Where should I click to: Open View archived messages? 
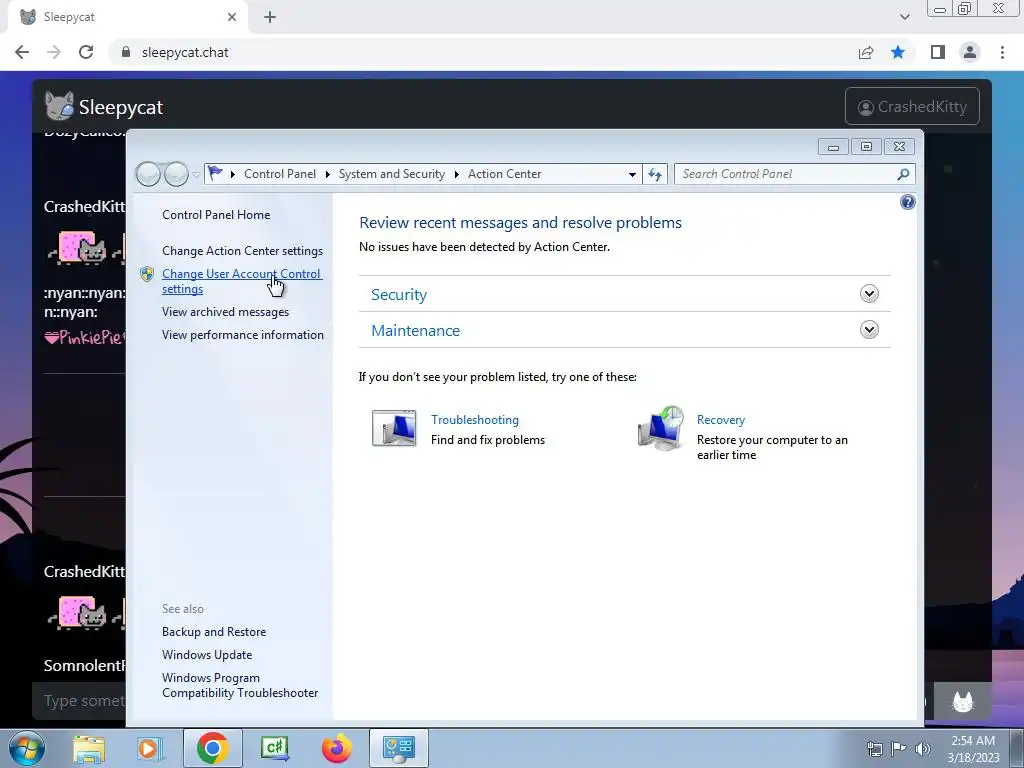coord(225,312)
